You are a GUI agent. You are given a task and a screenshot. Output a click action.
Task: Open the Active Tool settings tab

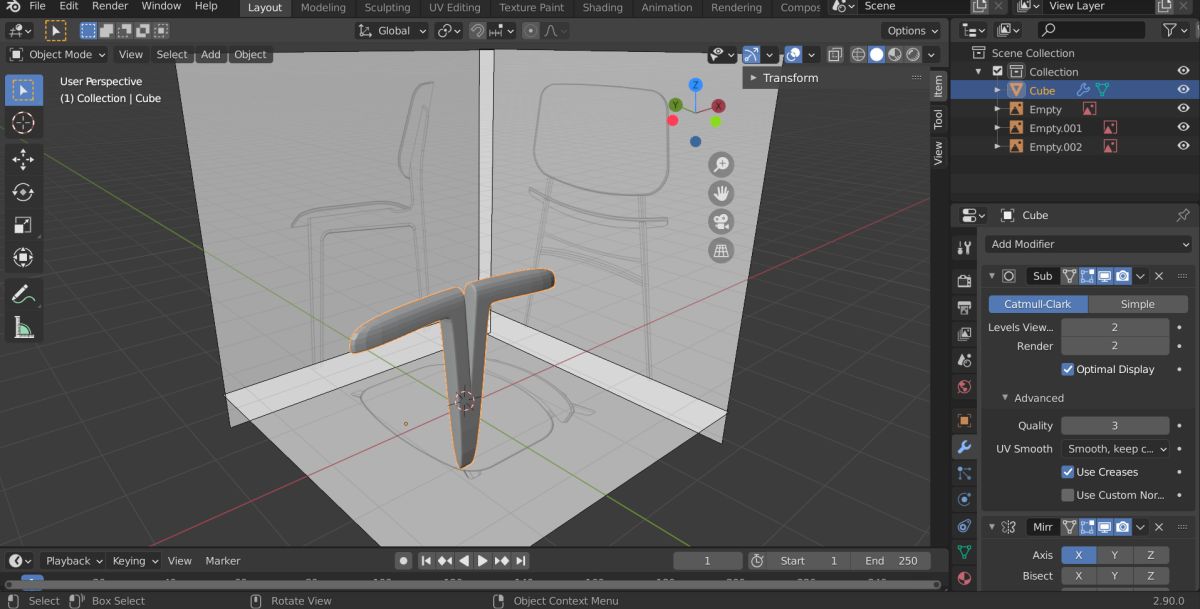[x=964, y=247]
